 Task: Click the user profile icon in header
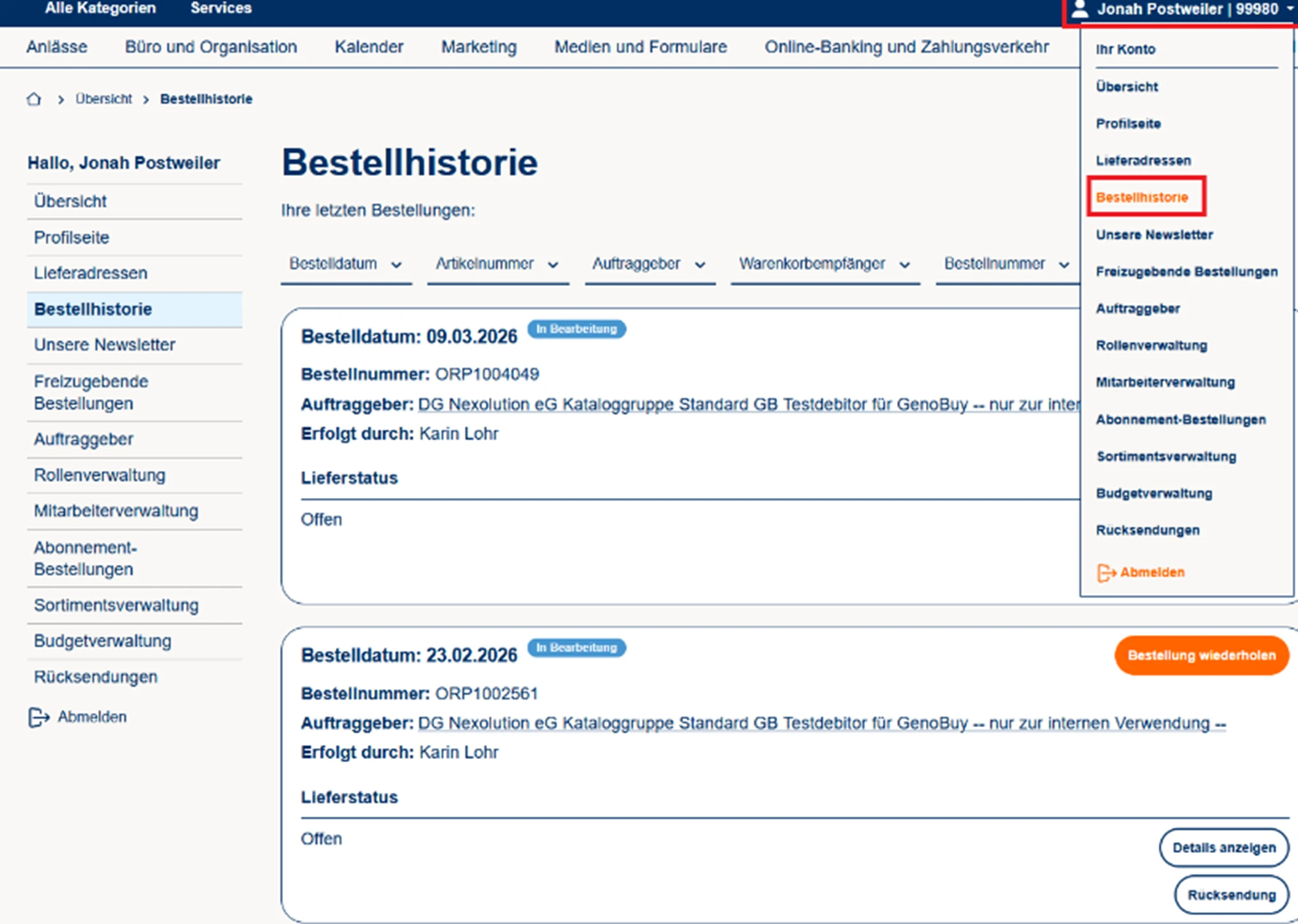click(1080, 9)
